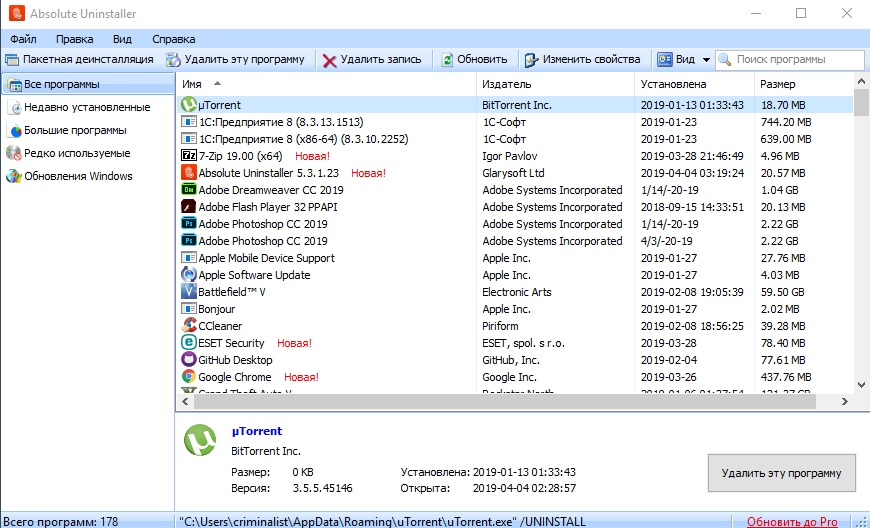Viewport: 870px width, 528px height.
Task: Click the search magnifier icon
Action: (x=725, y=59)
